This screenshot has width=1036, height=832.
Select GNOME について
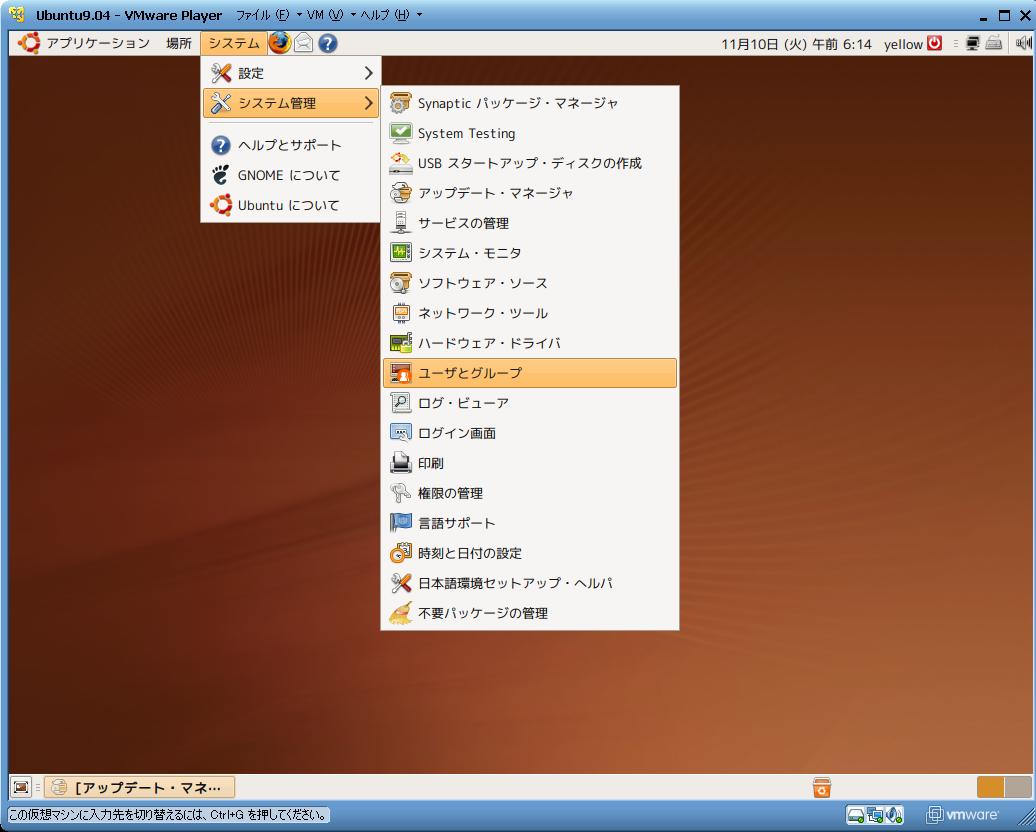click(x=290, y=175)
